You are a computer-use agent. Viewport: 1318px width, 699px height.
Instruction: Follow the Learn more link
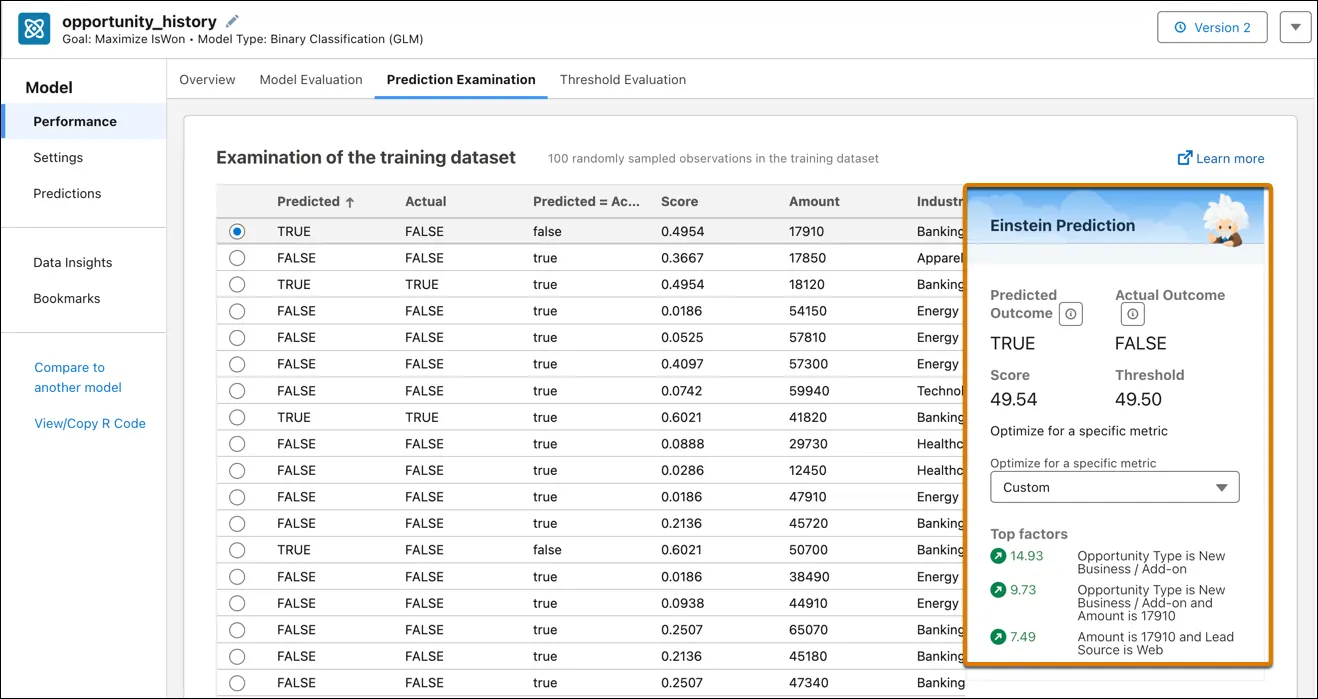1230,158
